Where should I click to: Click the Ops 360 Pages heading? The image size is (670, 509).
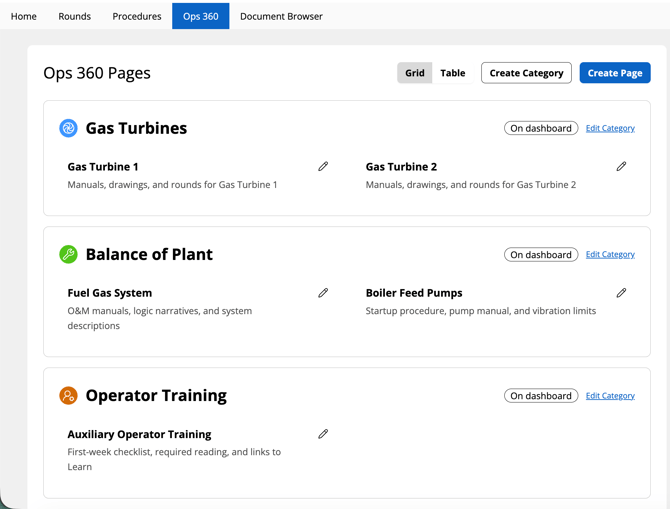[x=97, y=73]
